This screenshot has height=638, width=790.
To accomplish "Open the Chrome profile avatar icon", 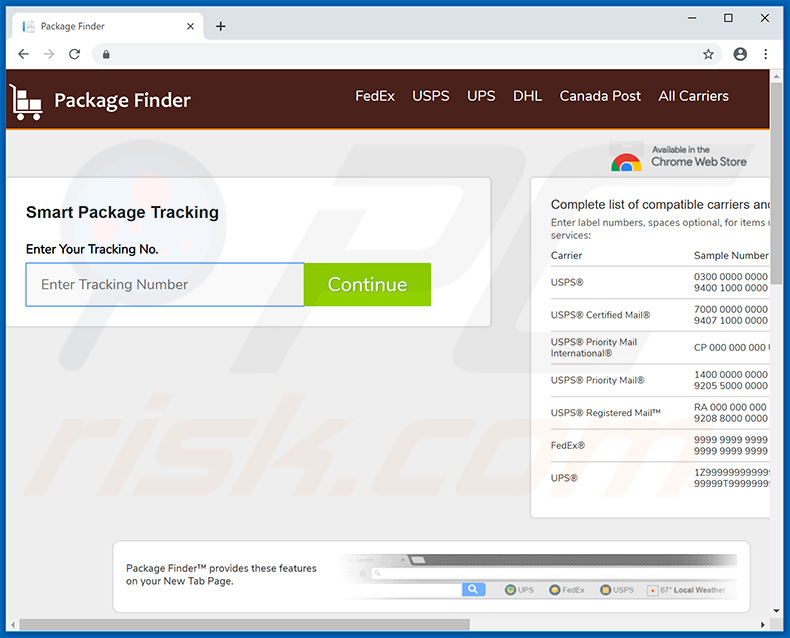I will (740, 54).
